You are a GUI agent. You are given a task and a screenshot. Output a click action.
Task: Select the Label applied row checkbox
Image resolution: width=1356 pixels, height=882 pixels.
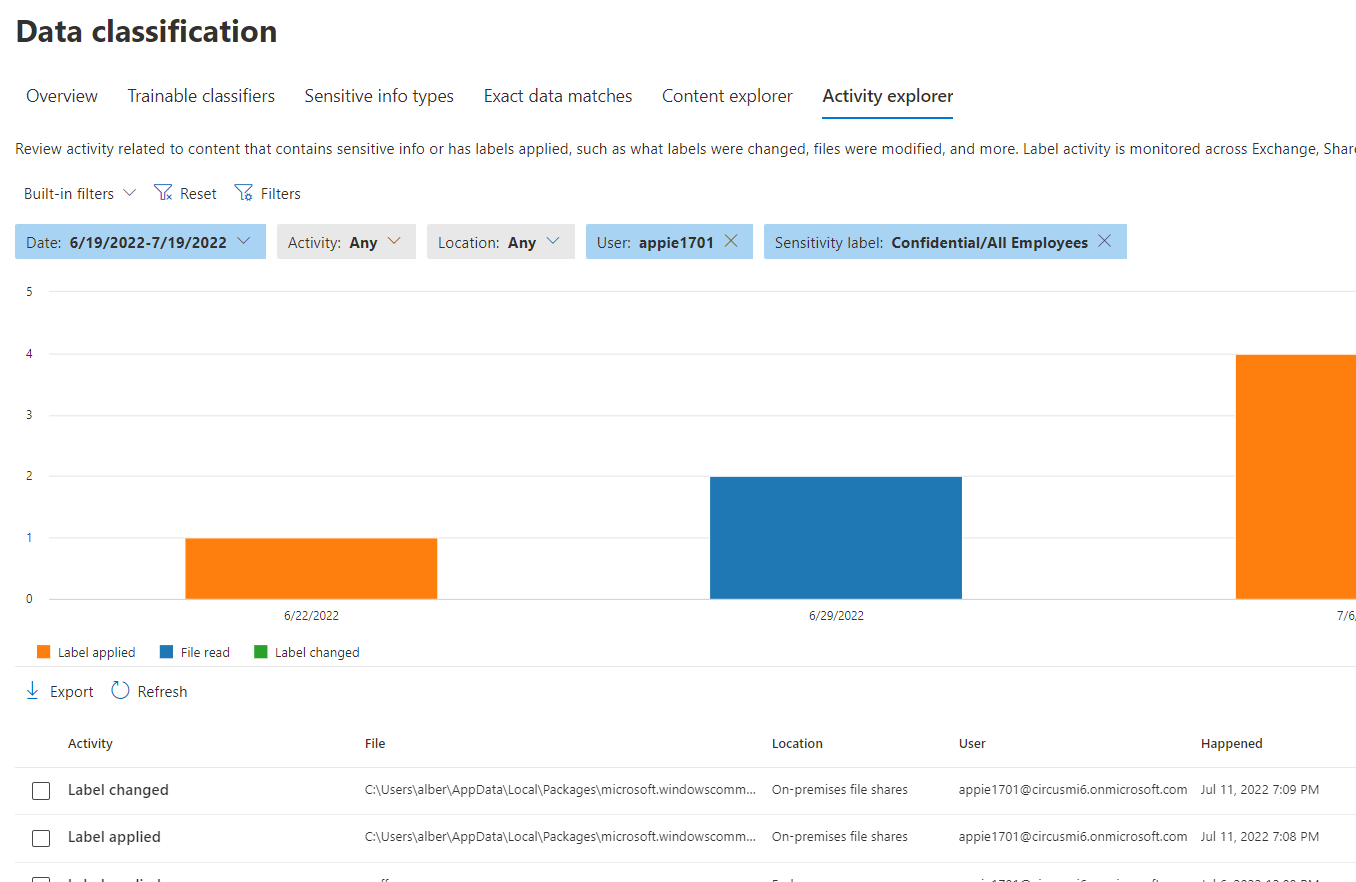(41, 837)
